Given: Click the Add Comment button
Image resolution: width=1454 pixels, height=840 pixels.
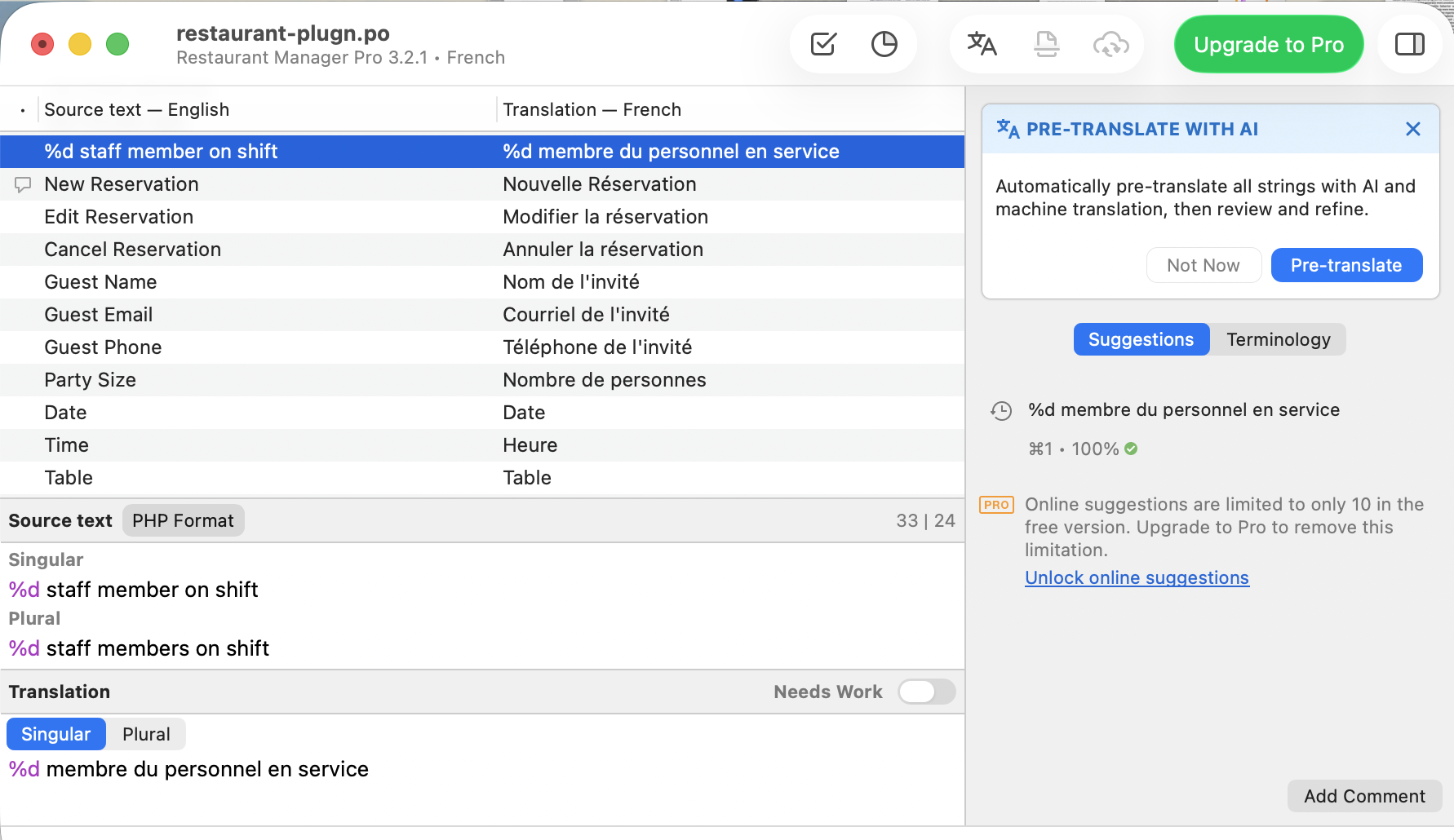Looking at the screenshot, I should (x=1364, y=796).
